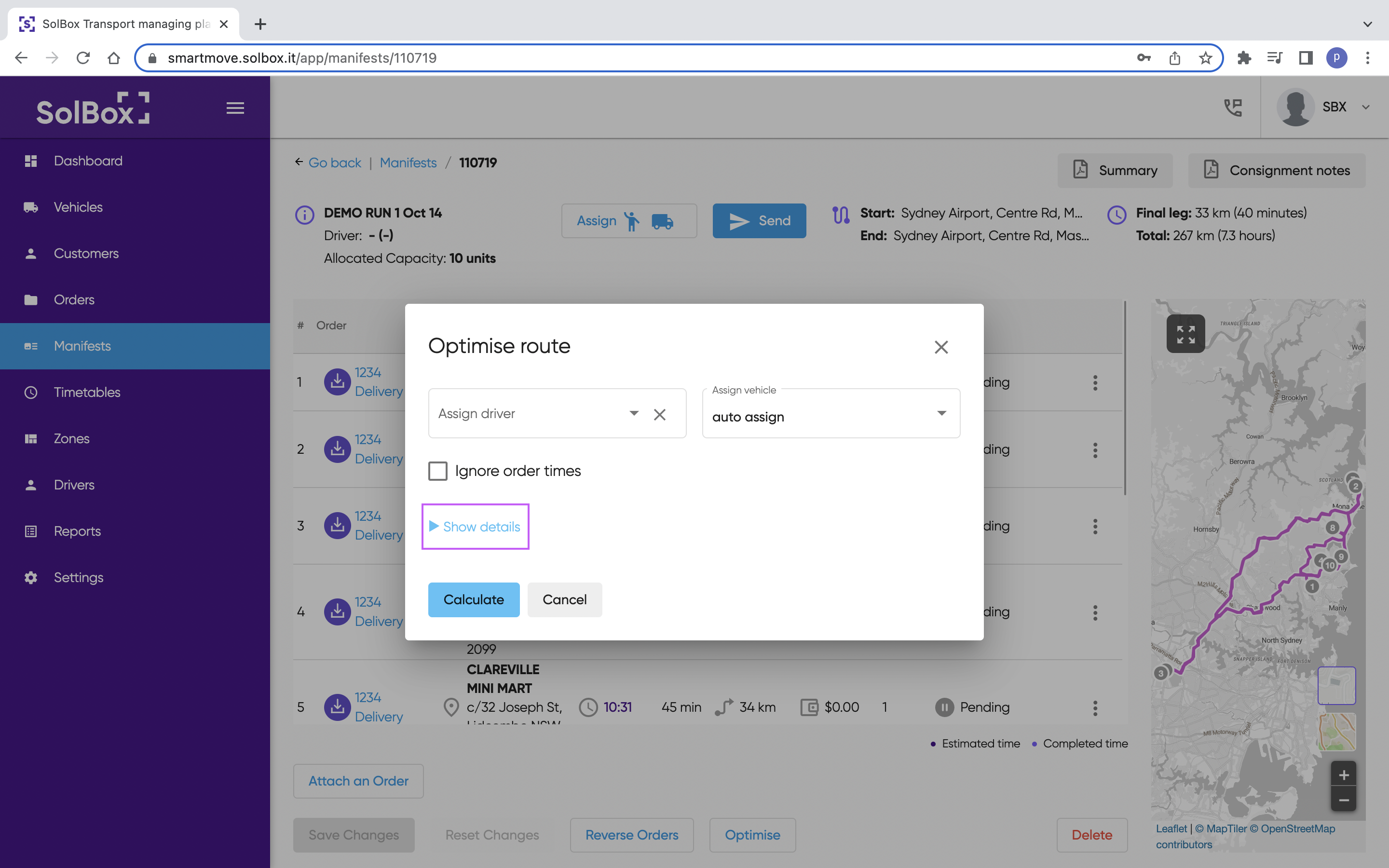Tick the Ignore order times checkbox
1389x868 pixels.
437,471
